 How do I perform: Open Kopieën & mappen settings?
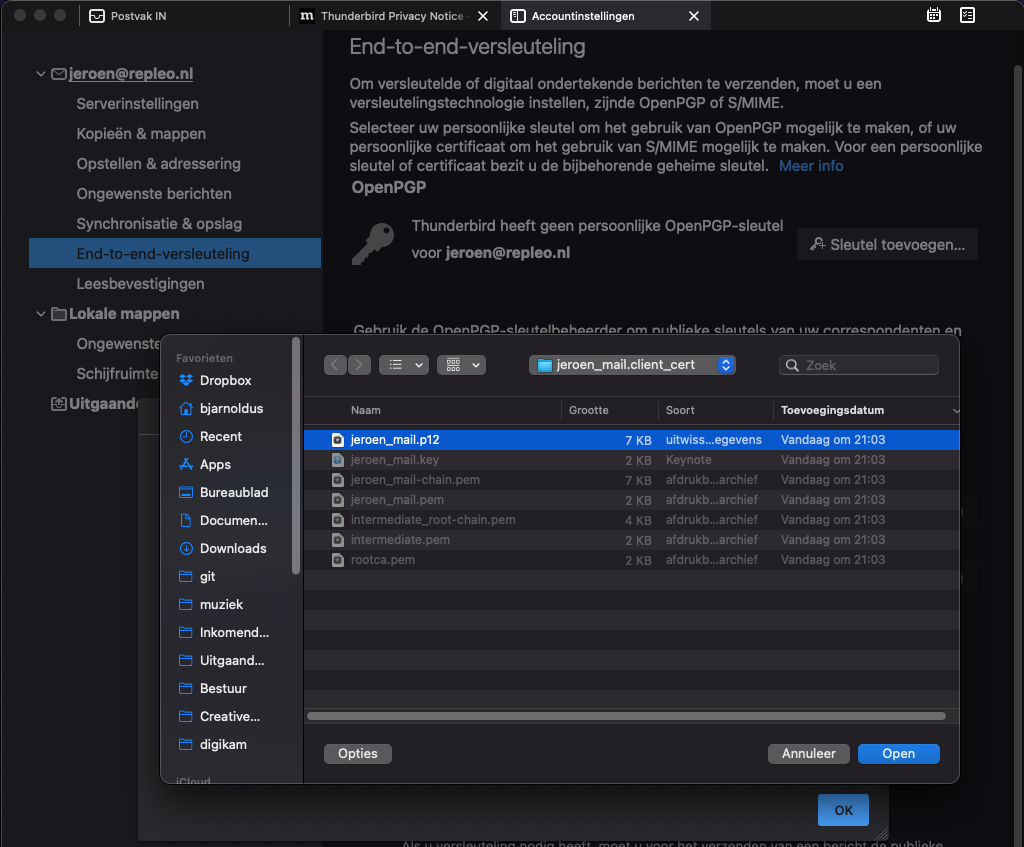point(141,134)
